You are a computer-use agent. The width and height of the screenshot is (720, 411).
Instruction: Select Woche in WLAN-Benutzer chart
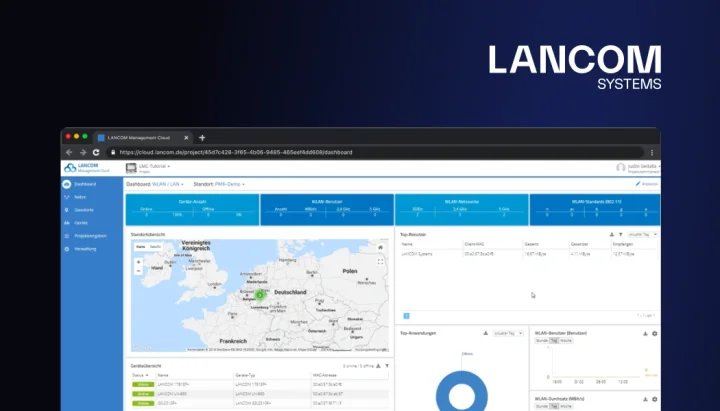566,341
